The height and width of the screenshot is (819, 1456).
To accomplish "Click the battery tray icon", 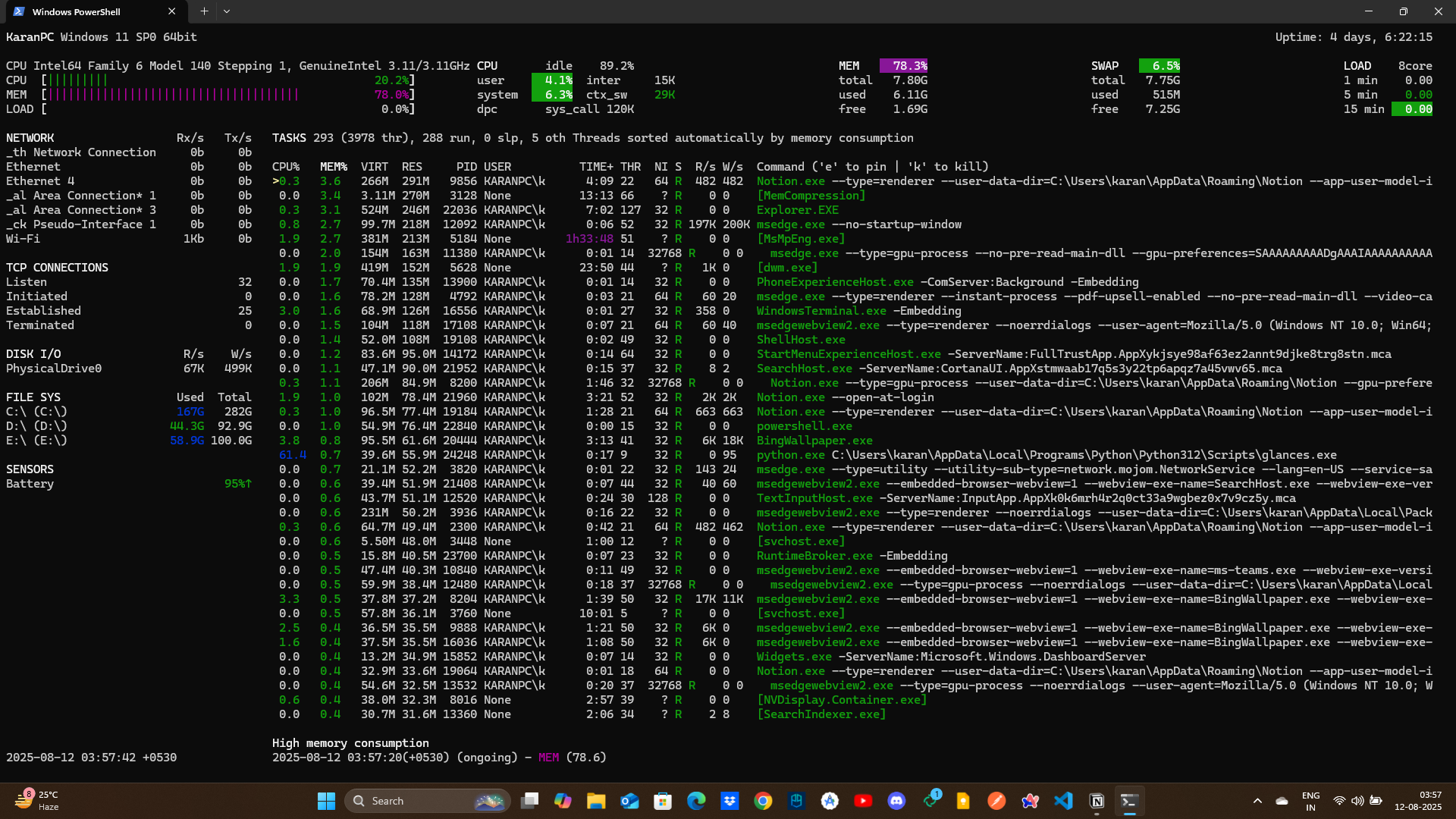I will [1376, 801].
